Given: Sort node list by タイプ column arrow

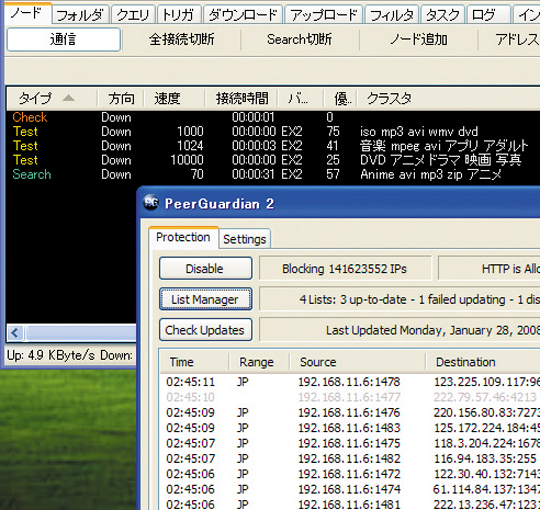Looking at the screenshot, I should tap(69, 98).
